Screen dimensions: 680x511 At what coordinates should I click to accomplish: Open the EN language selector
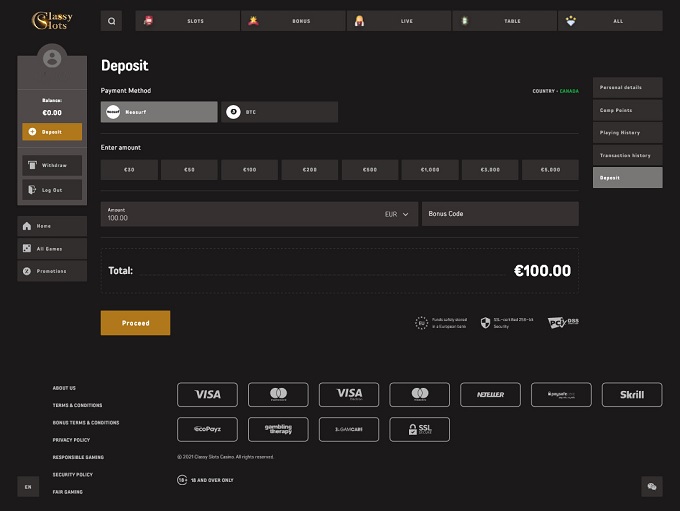coord(28,487)
